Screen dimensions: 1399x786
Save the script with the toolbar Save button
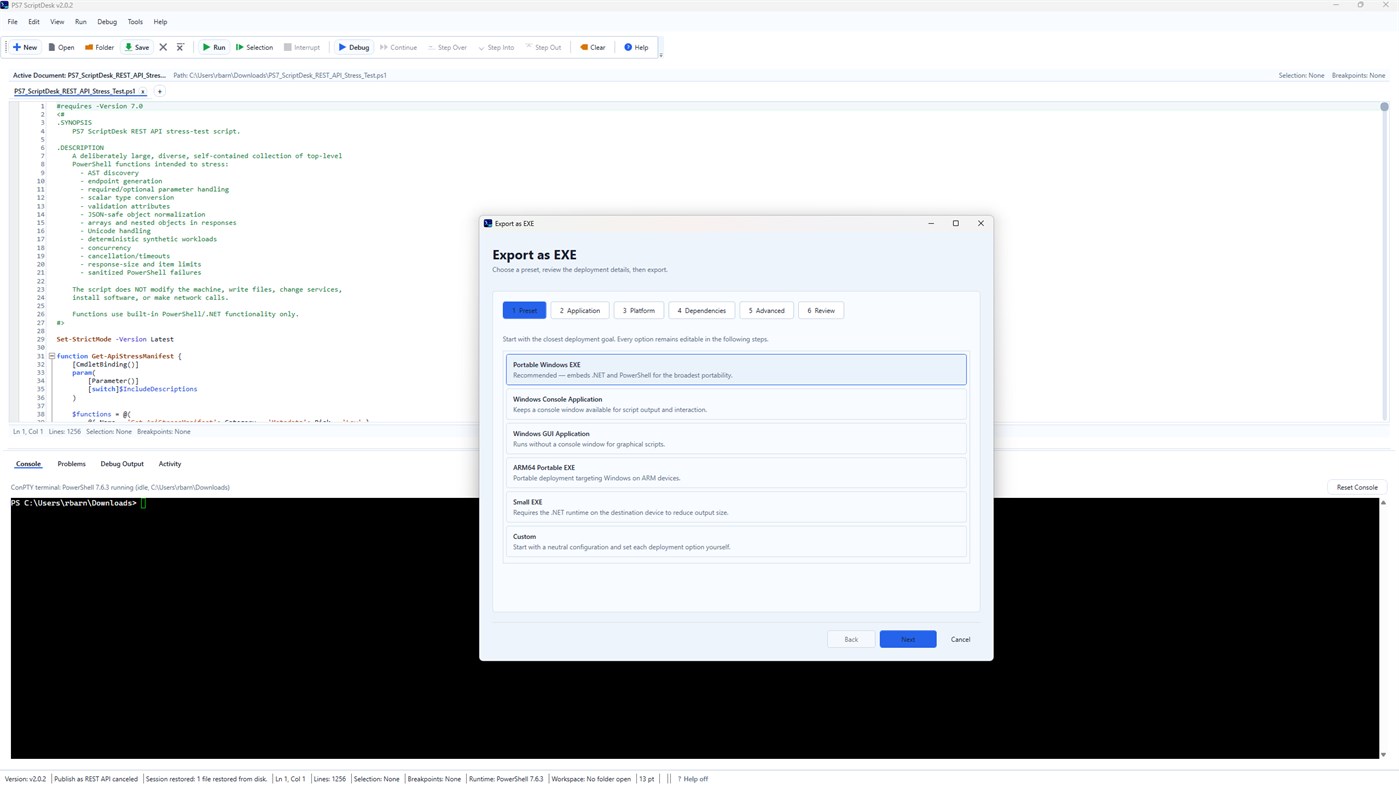tap(137, 47)
